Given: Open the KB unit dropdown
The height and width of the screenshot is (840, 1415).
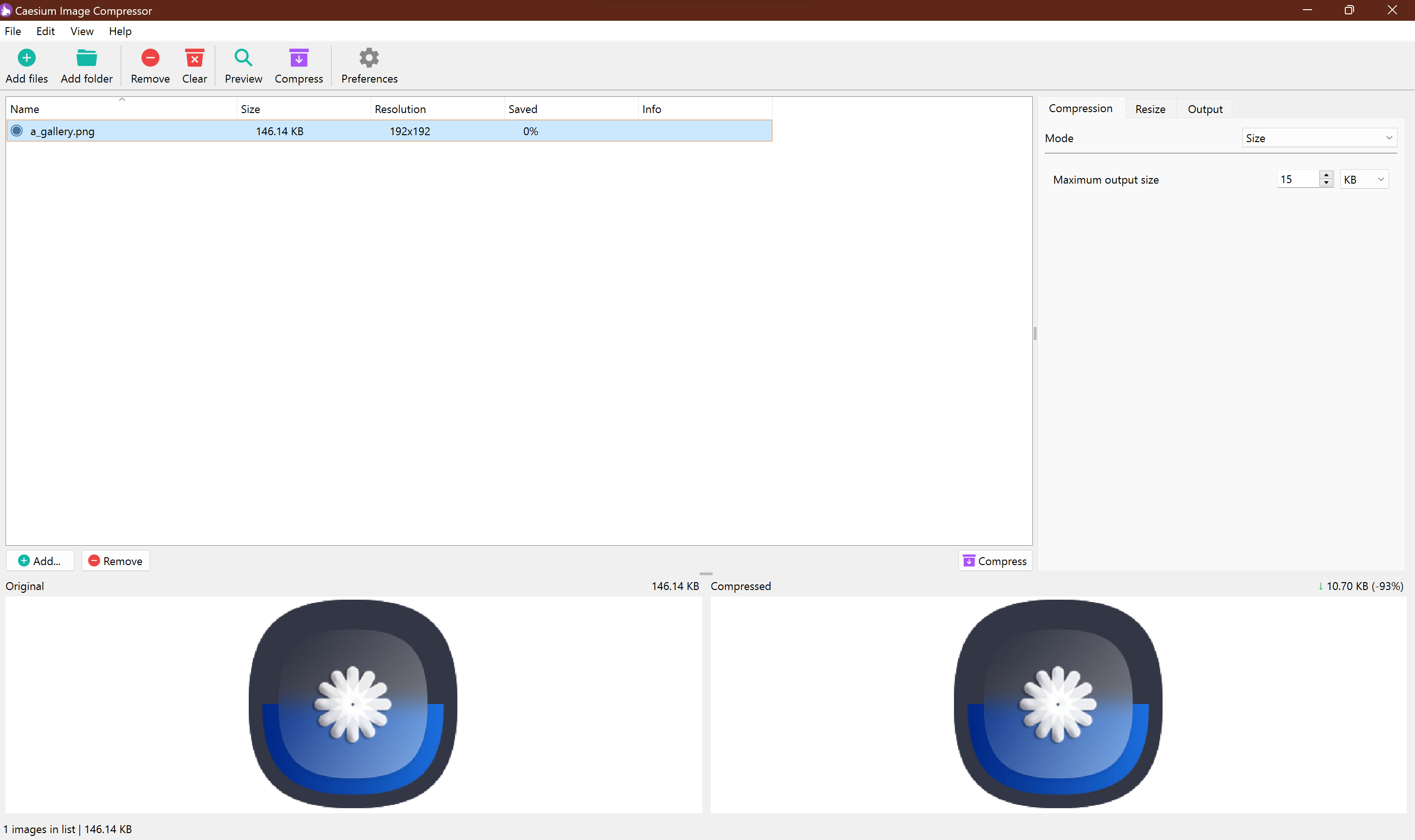Looking at the screenshot, I should click(x=1364, y=179).
